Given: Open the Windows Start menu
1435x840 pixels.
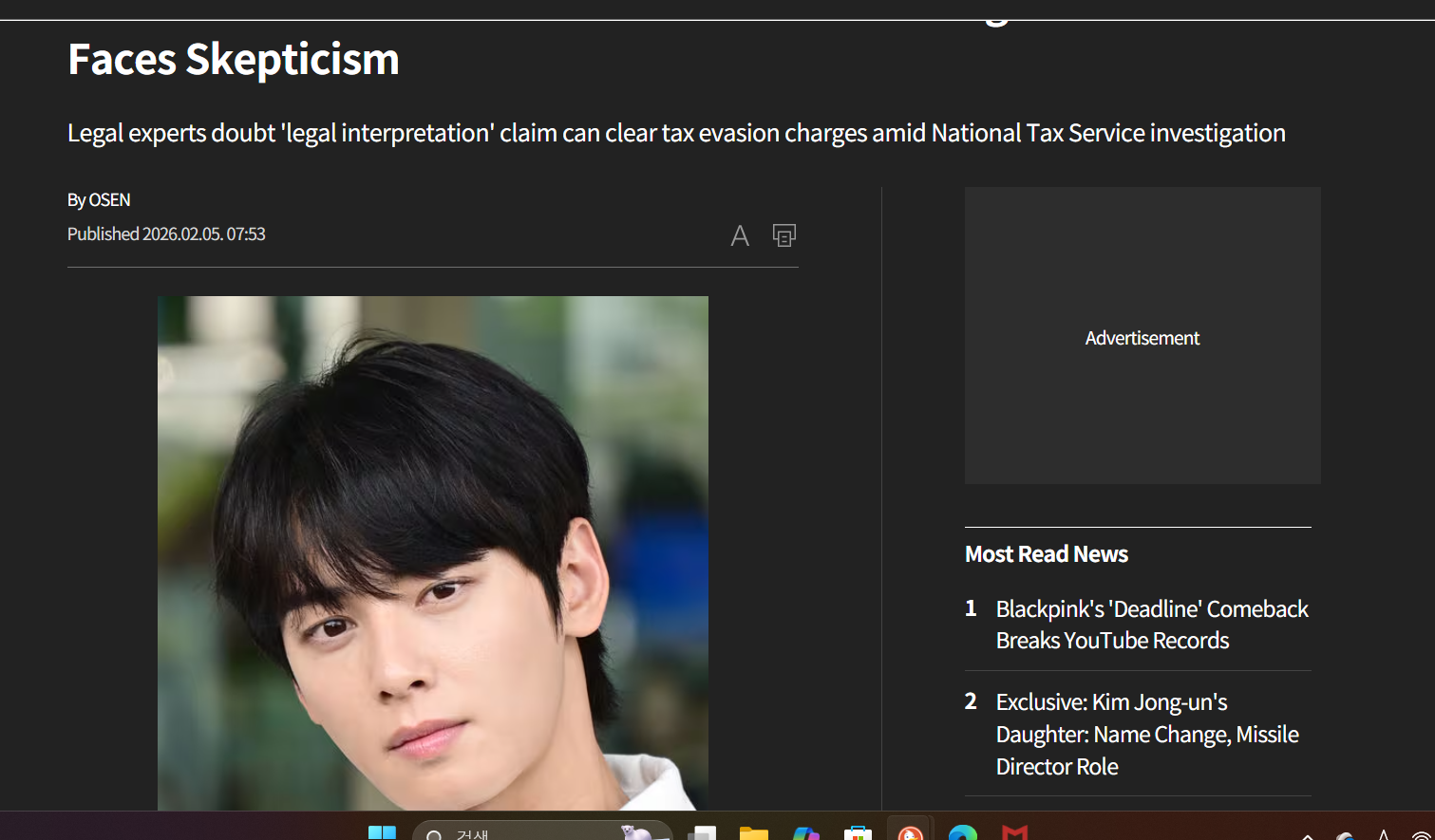Looking at the screenshot, I should [382, 833].
